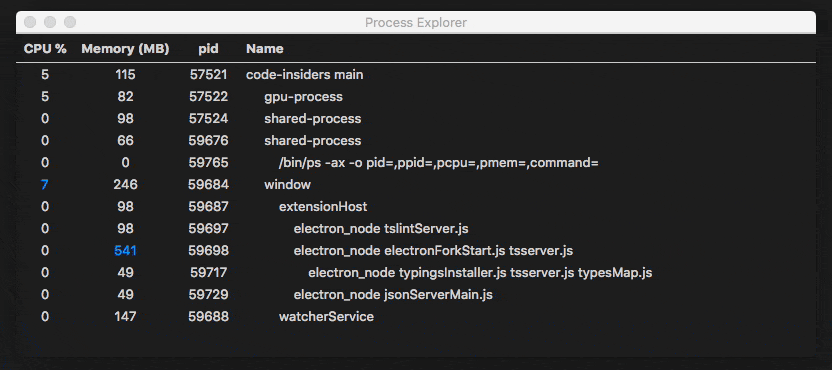Viewport: 832px width, 370px height.
Task: Click the CPU % column header
Action: tap(45, 49)
